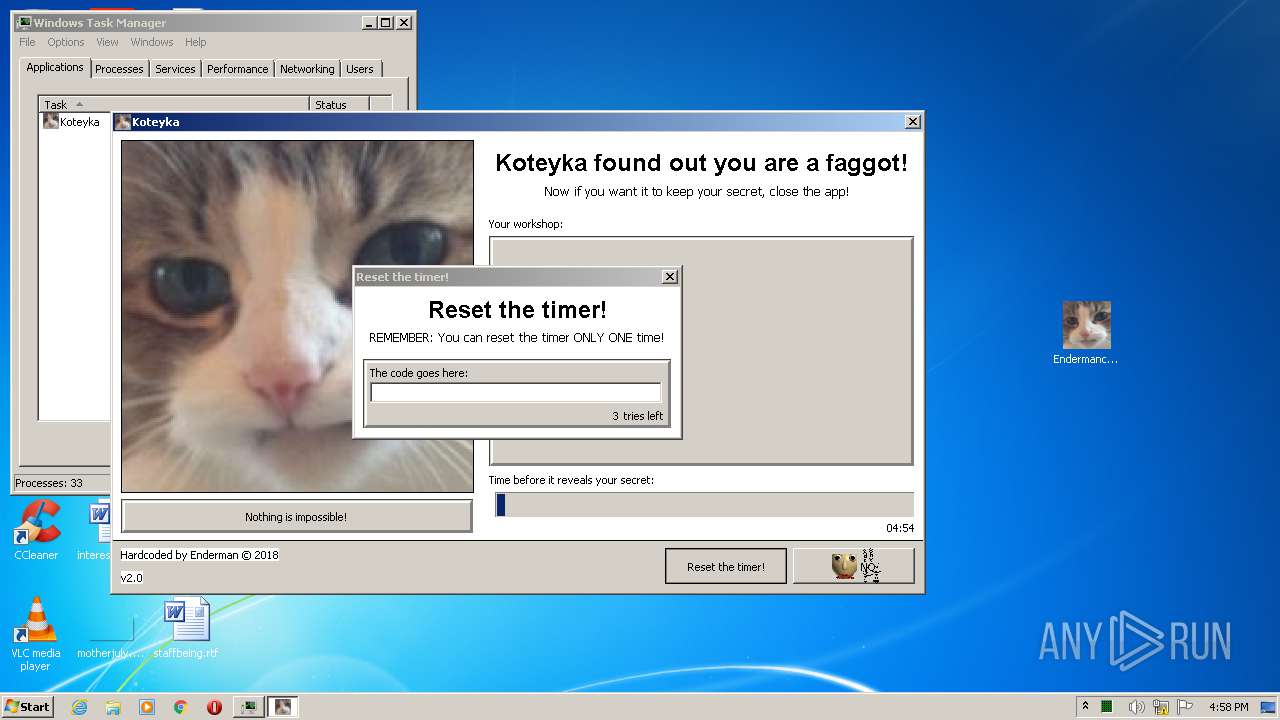Viewport: 1280px width, 720px height.
Task: Click the 04:54 timer value
Action: [899, 528]
